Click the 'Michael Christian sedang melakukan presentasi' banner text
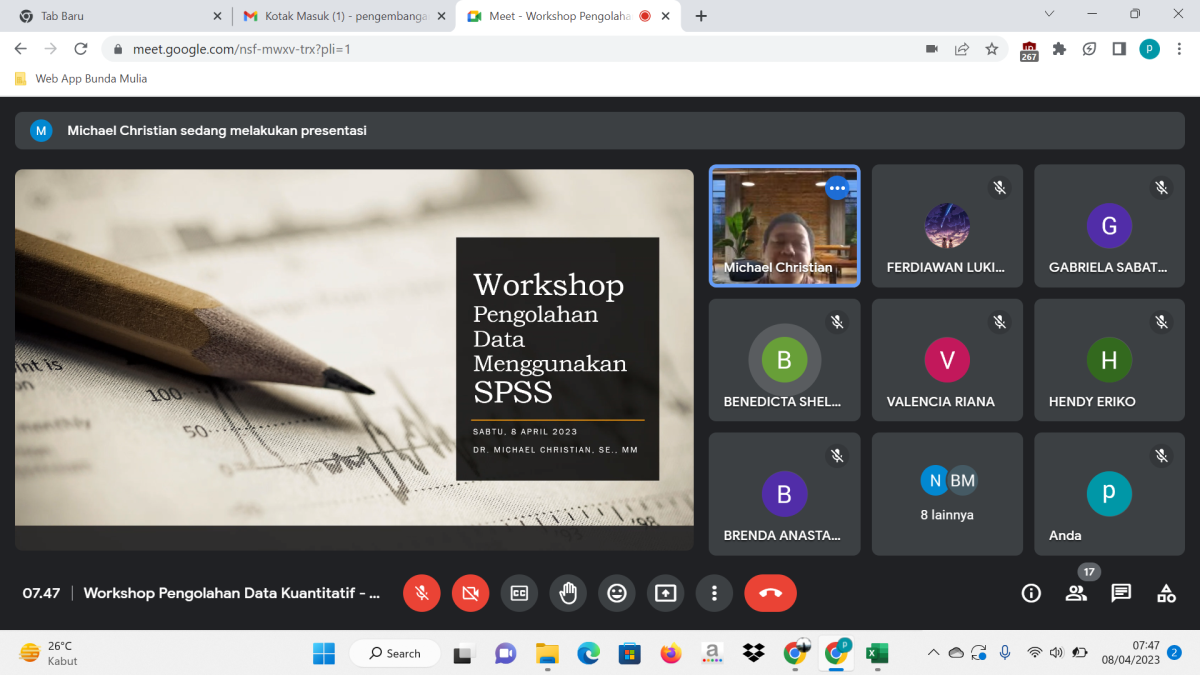This screenshot has height=675, width=1200. click(217, 130)
